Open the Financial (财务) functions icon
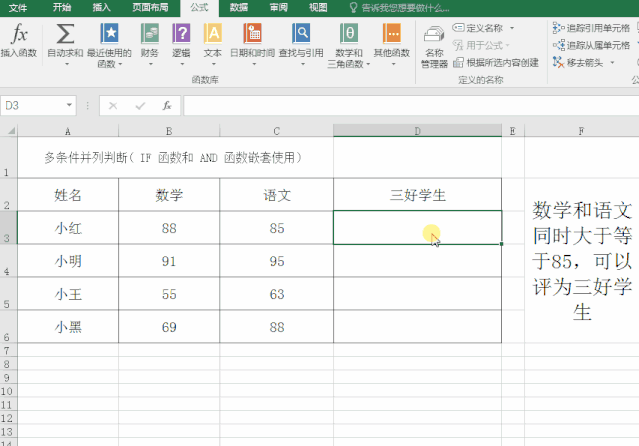The image size is (639, 446). pos(150,33)
